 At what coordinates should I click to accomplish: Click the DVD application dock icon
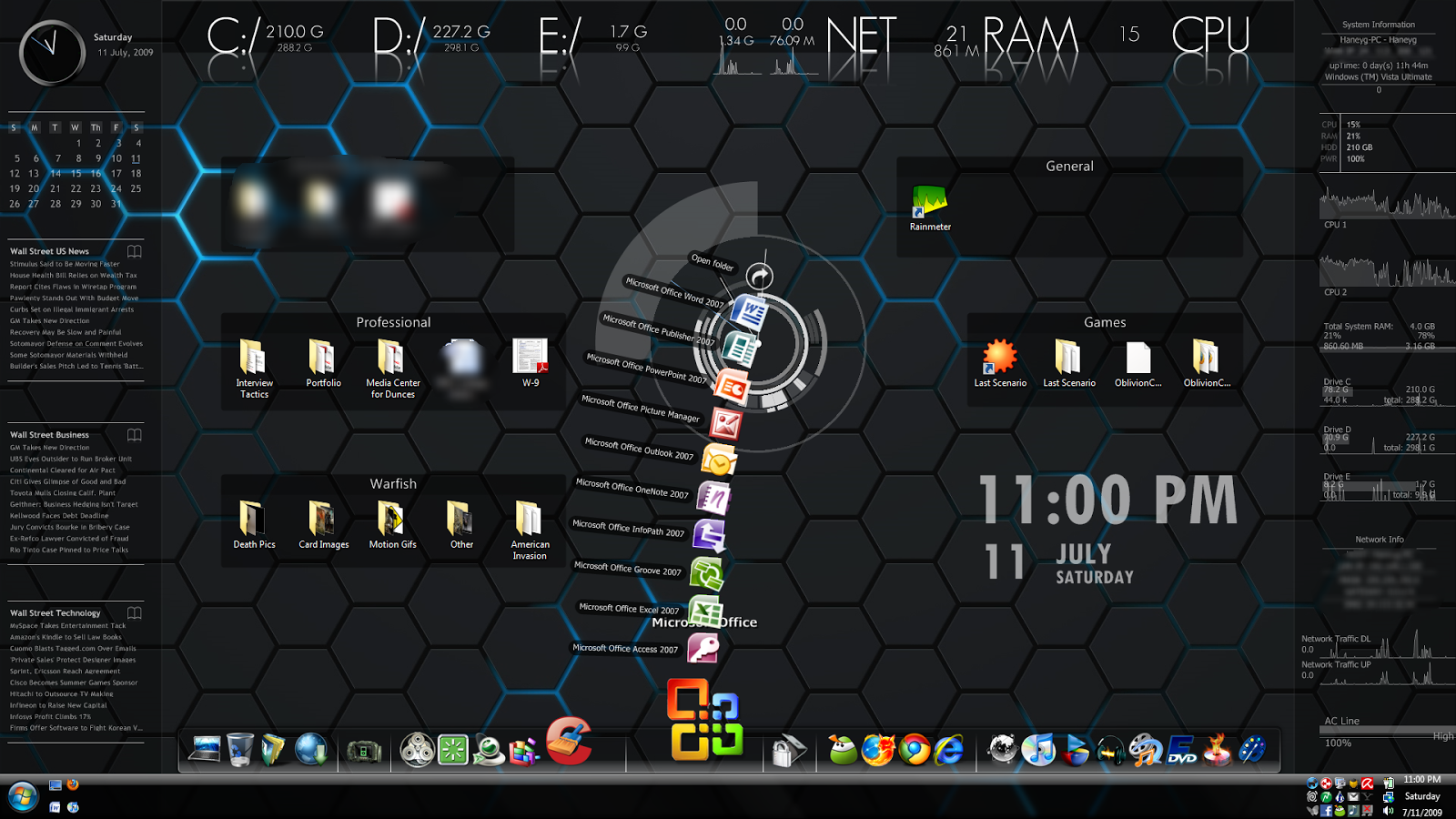click(1182, 750)
